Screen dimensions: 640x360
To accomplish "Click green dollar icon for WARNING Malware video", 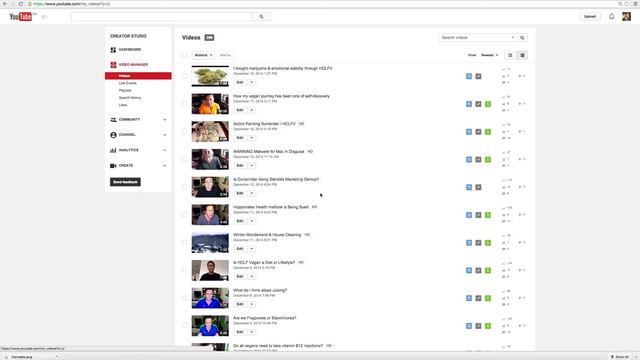I will coord(488,160).
